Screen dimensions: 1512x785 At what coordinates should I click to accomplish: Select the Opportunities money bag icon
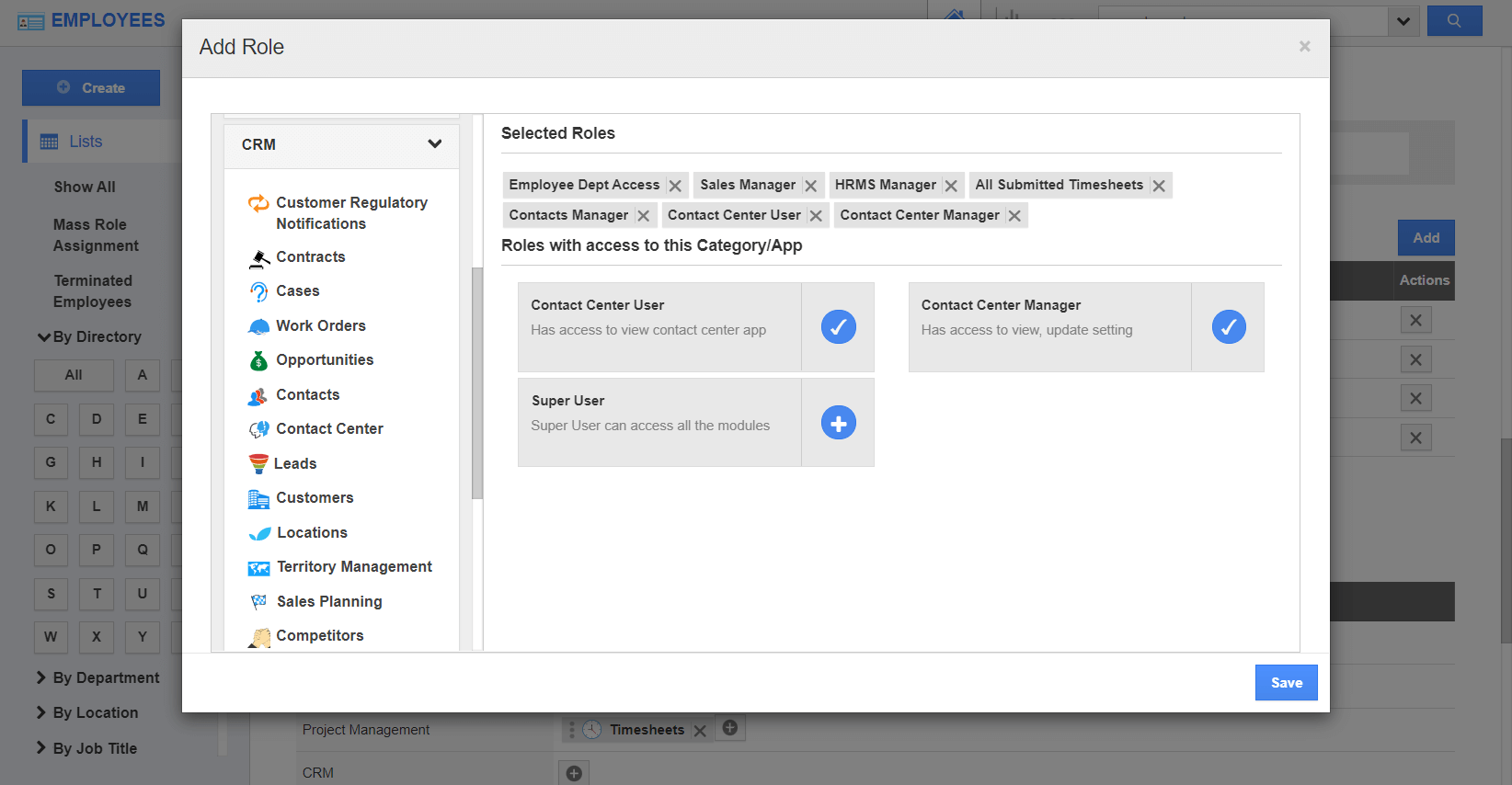click(x=258, y=360)
